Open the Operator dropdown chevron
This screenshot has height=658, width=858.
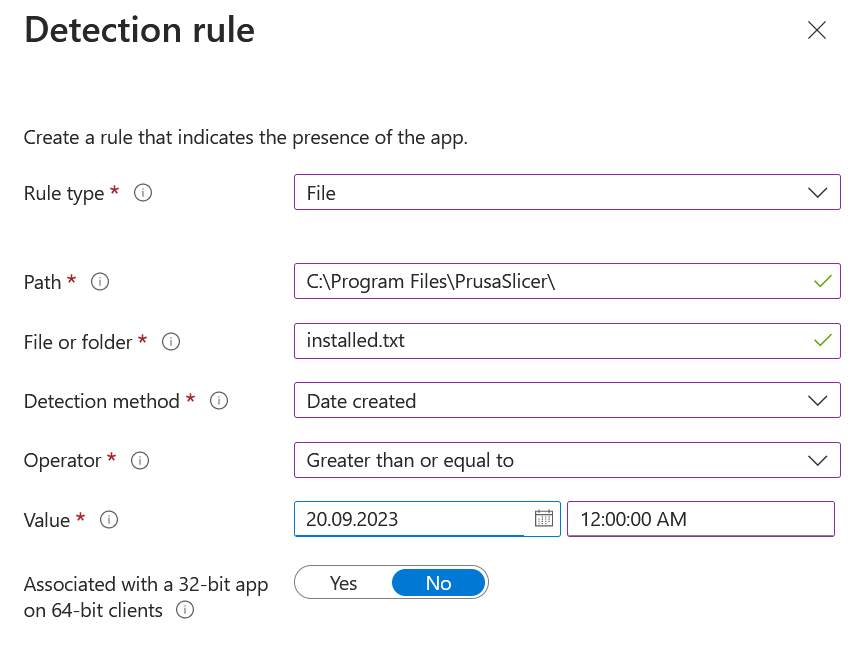coord(817,460)
